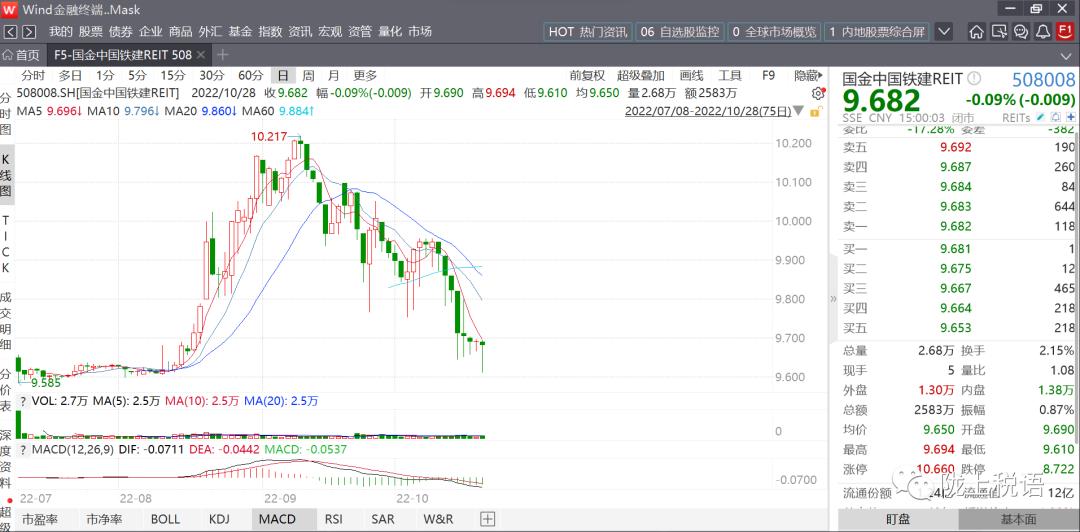Viewport: 1080px width, 532px height.
Task: Select the 30分 period
Action: click(x=211, y=76)
